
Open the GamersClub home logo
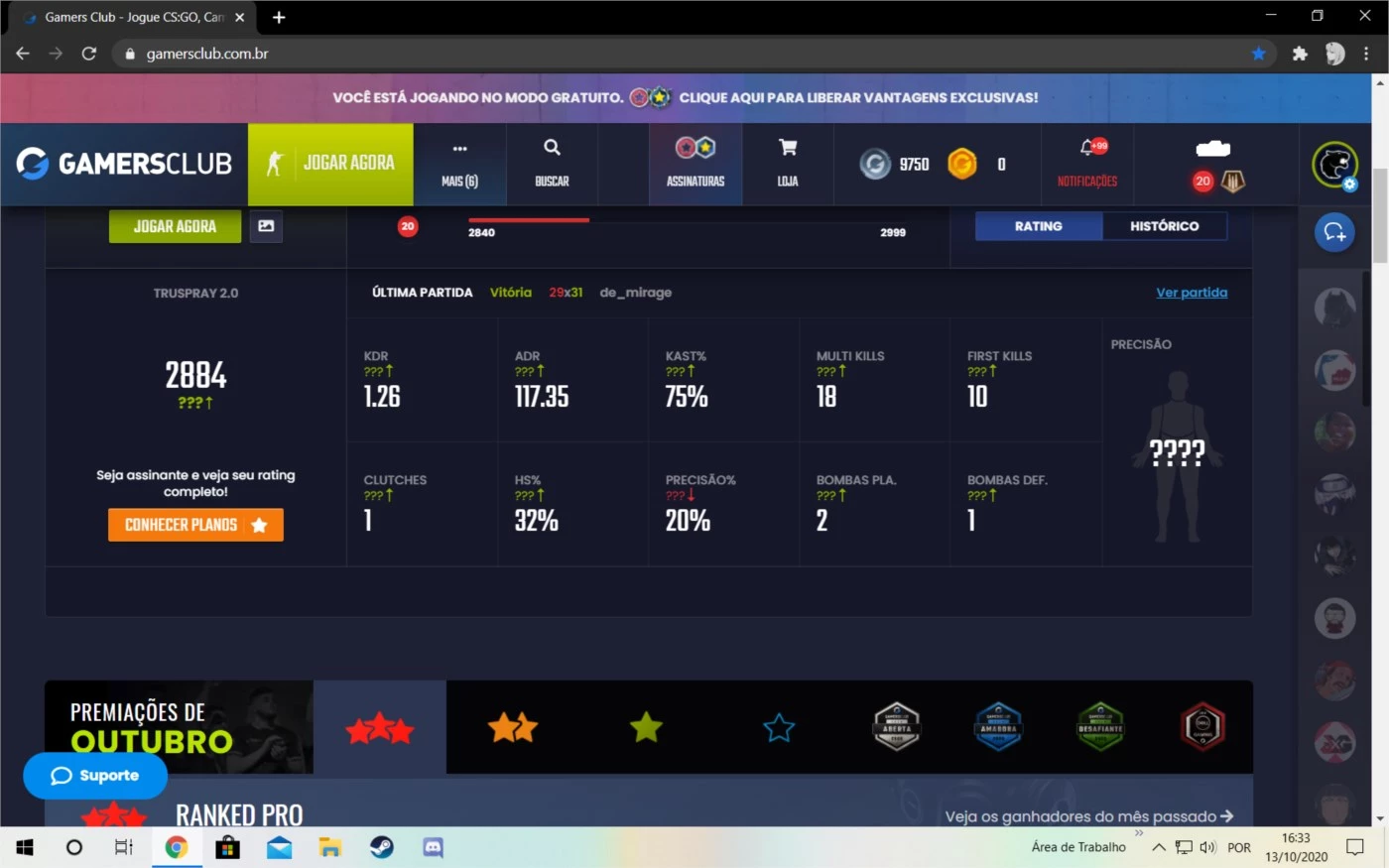pyautogui.click(x=124, y=164)
